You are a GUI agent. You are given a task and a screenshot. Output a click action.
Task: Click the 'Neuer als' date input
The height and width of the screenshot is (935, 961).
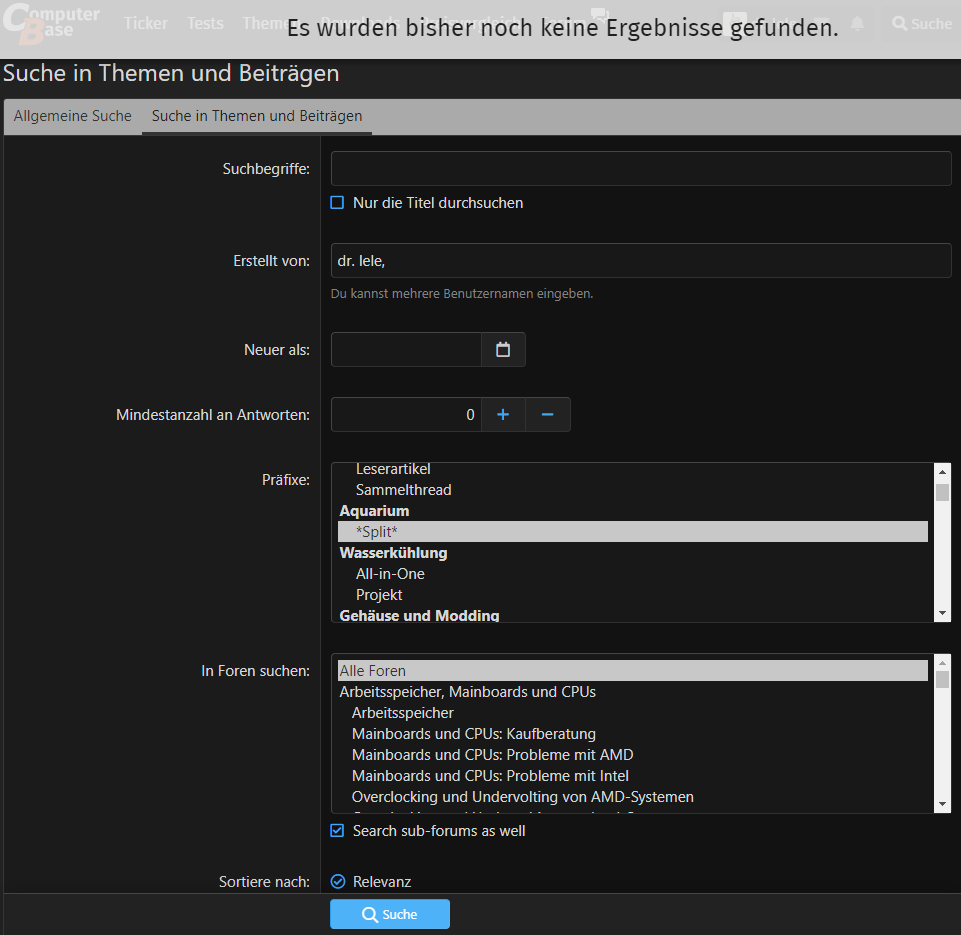pos(406,350)
